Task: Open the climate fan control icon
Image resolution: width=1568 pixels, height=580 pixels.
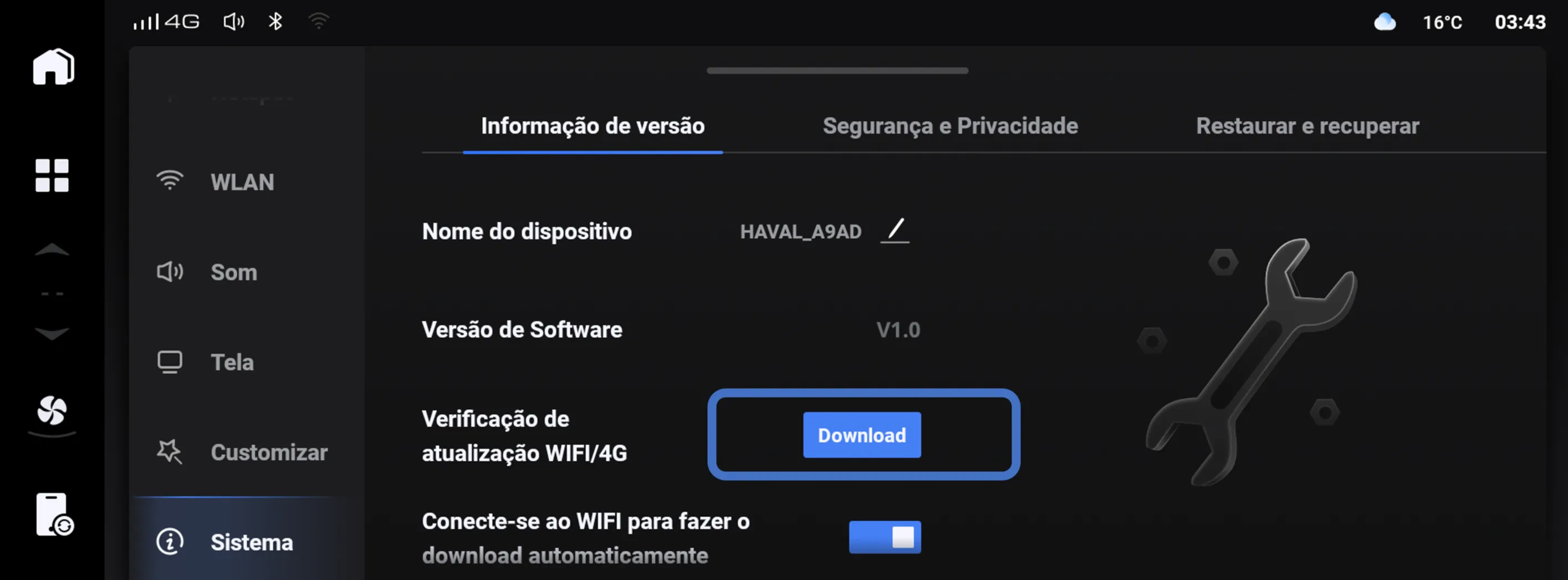Action: coord(52,411)
